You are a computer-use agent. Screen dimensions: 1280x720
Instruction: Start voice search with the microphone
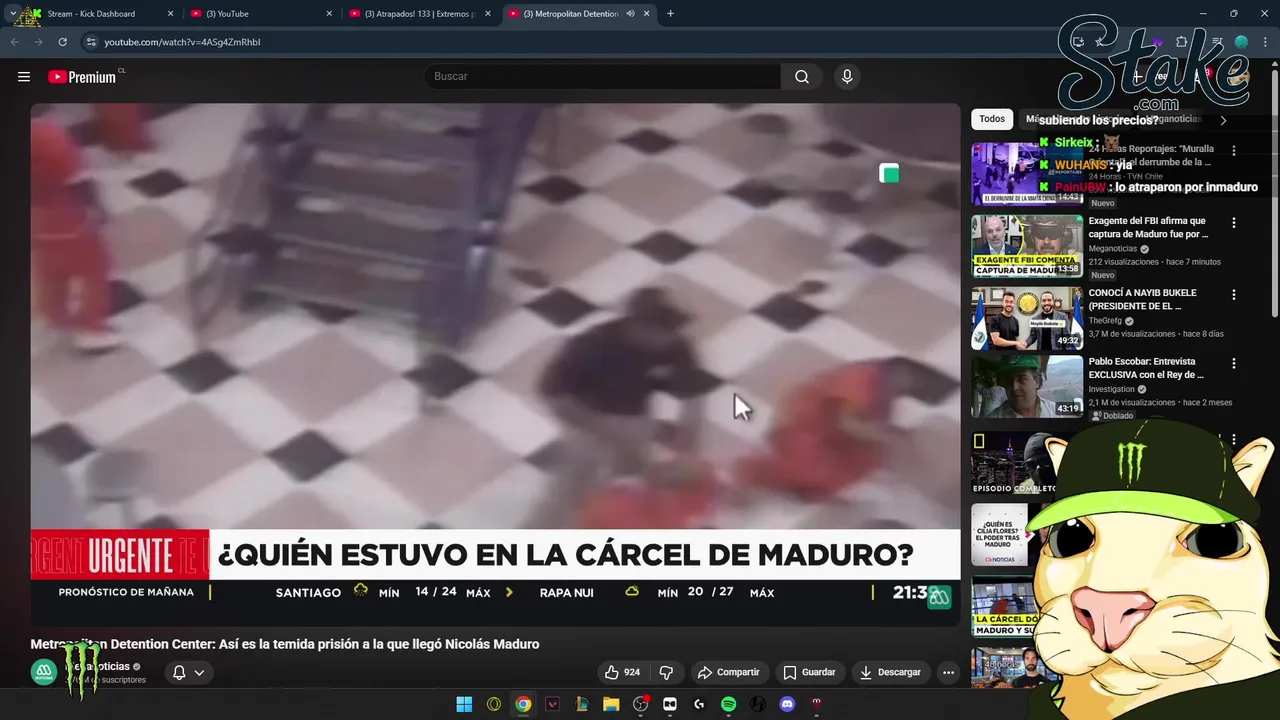click(x=847, y=77)
